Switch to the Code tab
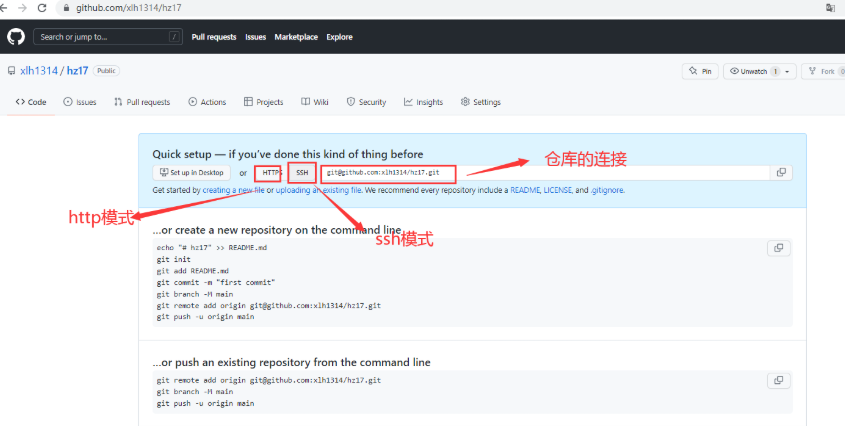Viewport: 845px width, 426px height. tap(31, 102)
